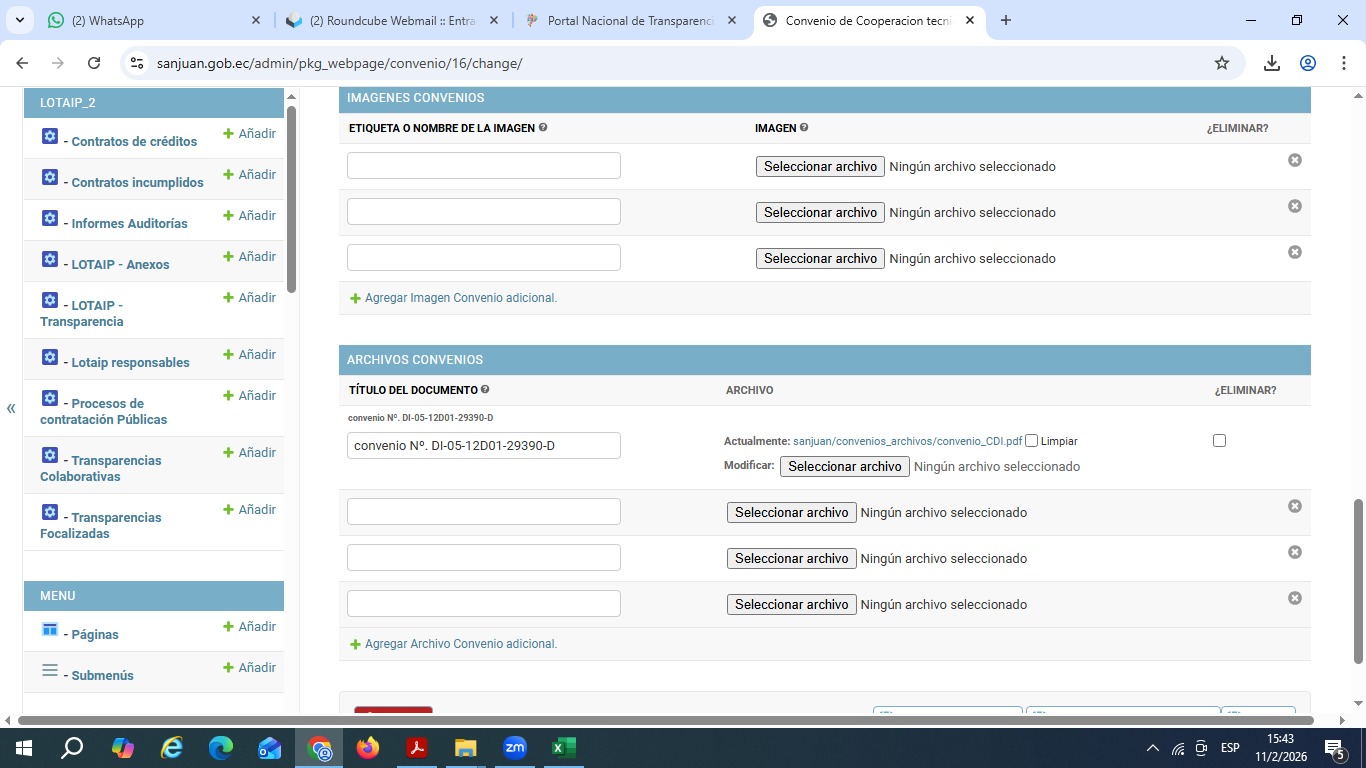1366x768 pixels.
Task: Click the Modificar Seleccionar archivo button
Action: (844, 466)
